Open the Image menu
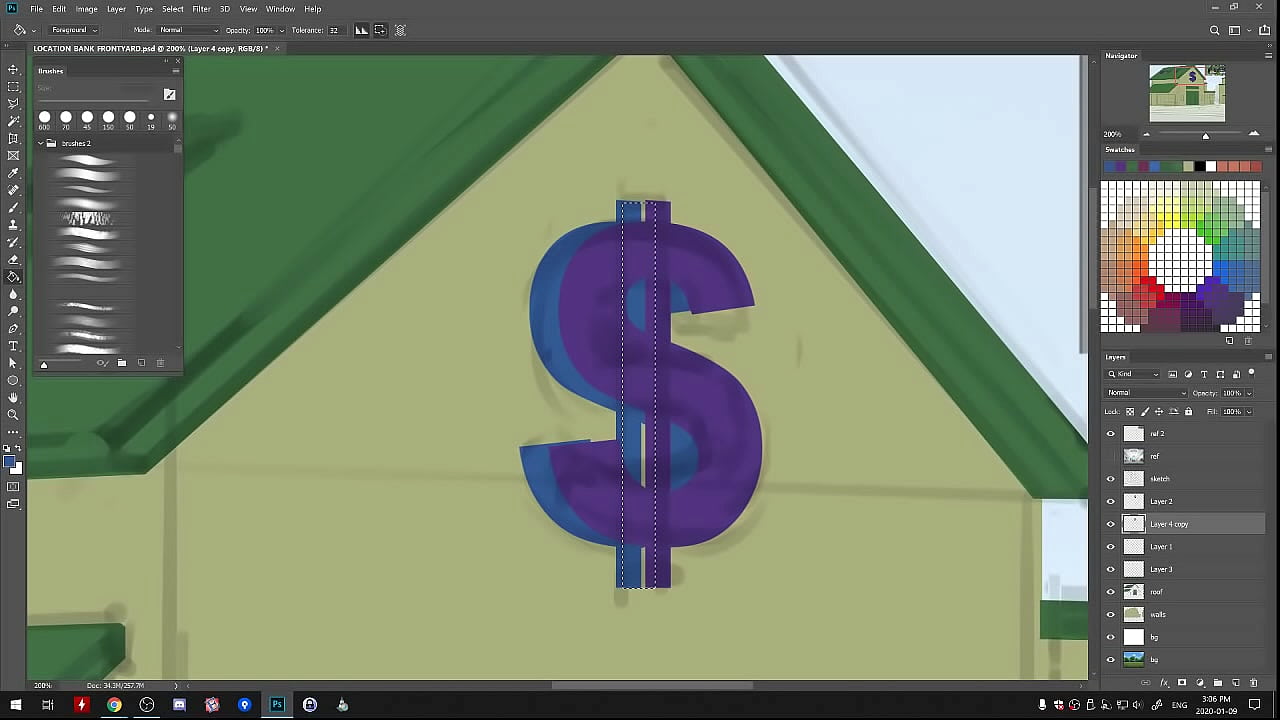The height and width of the screenshot is (720, 1280). [x=87, y=9]
